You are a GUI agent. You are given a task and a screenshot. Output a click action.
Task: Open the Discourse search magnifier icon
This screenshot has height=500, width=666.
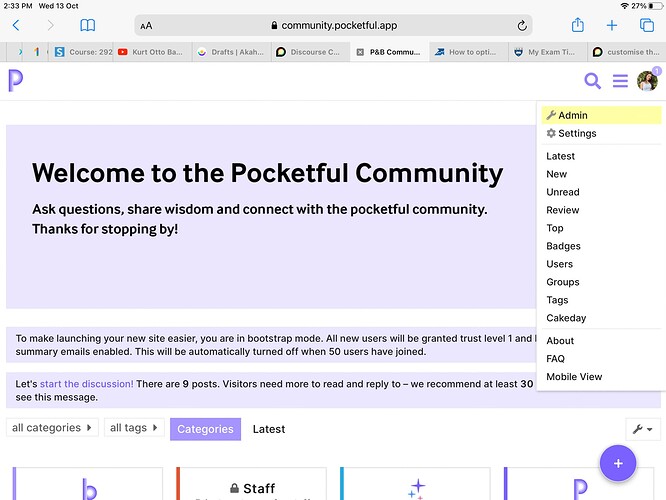tap(592, 80)
